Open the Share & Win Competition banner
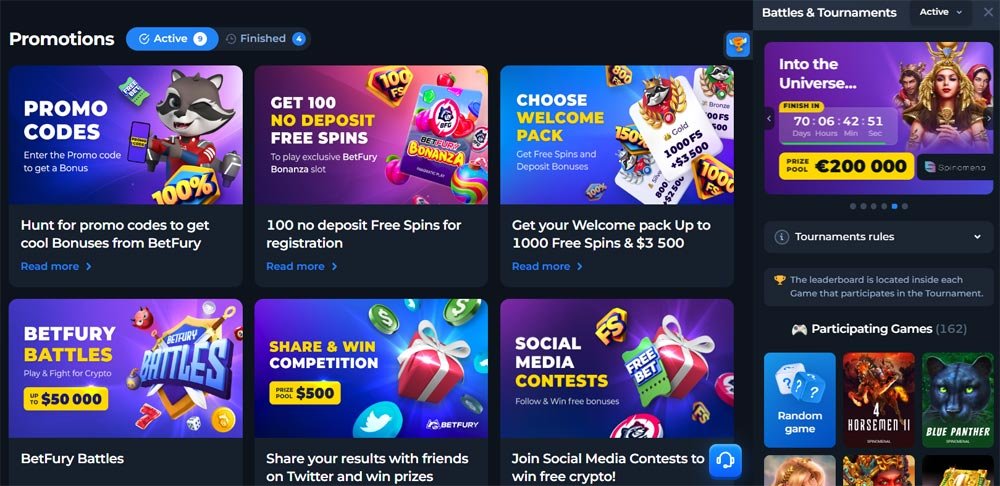Image resolution: width=1000 pixels, height=486 pixels. click(371, 369)
